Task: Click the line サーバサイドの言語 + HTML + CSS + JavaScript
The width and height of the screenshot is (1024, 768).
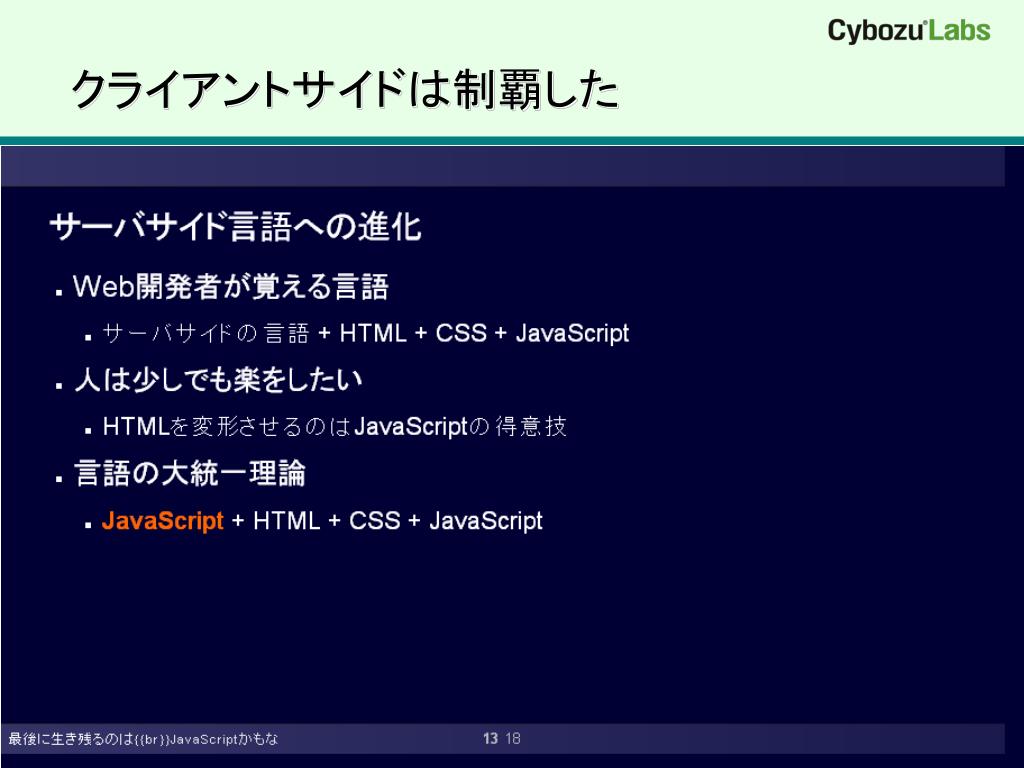Action: click(x=365, y=333)
